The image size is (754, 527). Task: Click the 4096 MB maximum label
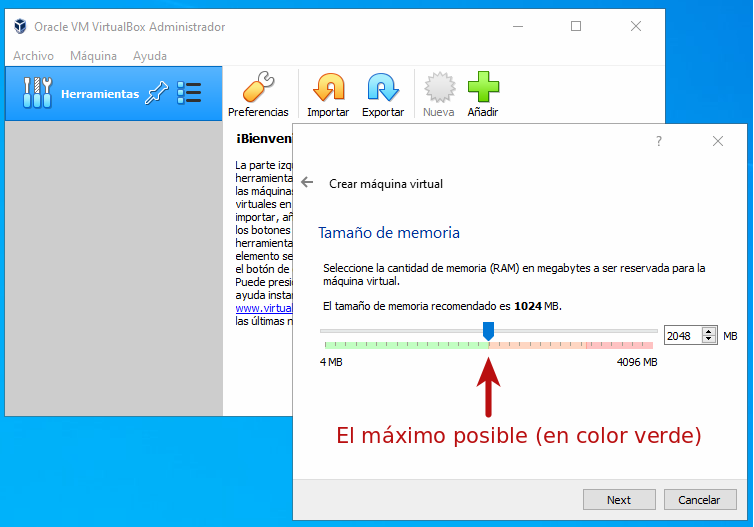pos(637,362)
